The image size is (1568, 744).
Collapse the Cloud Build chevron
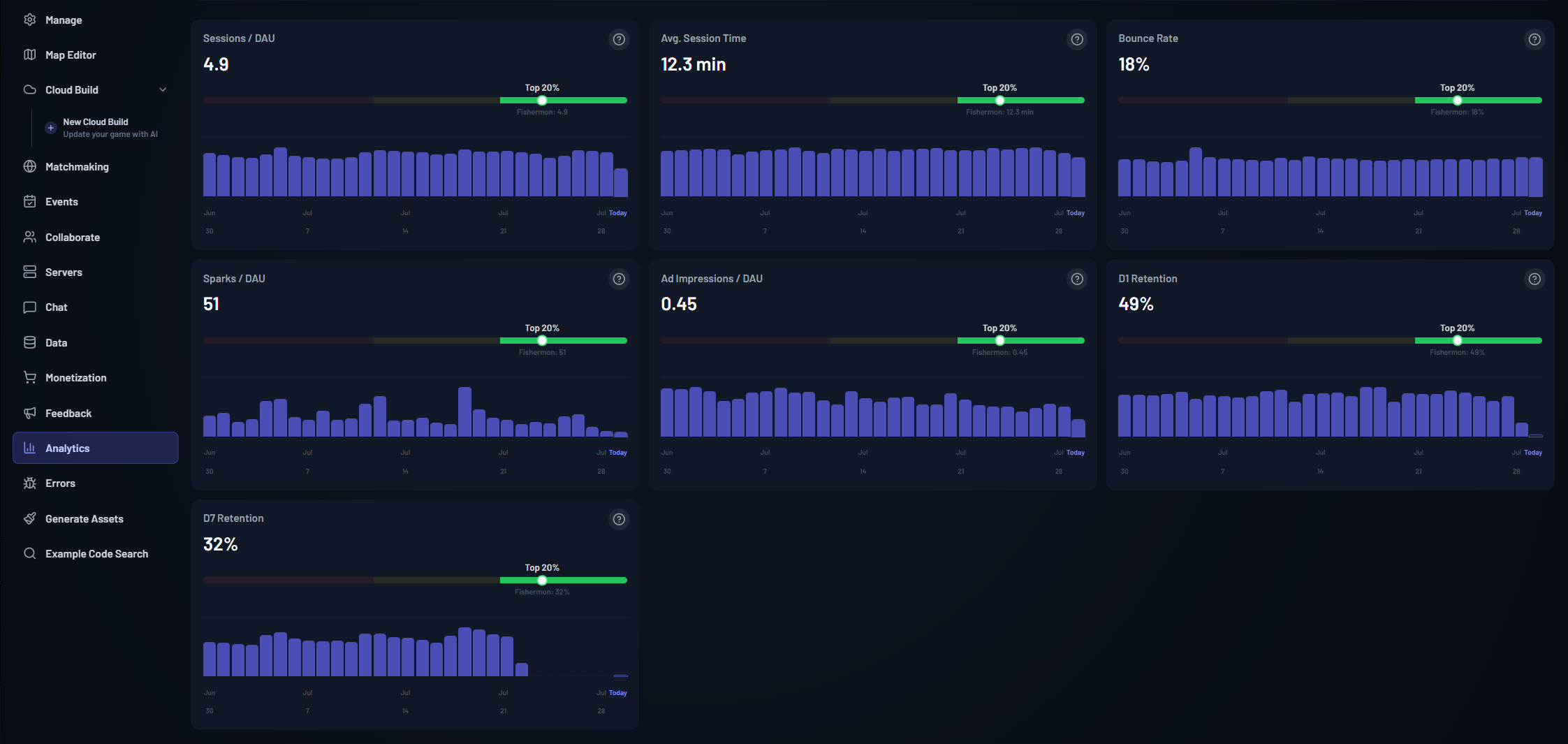pyautogui.click(x=163, y=89)
